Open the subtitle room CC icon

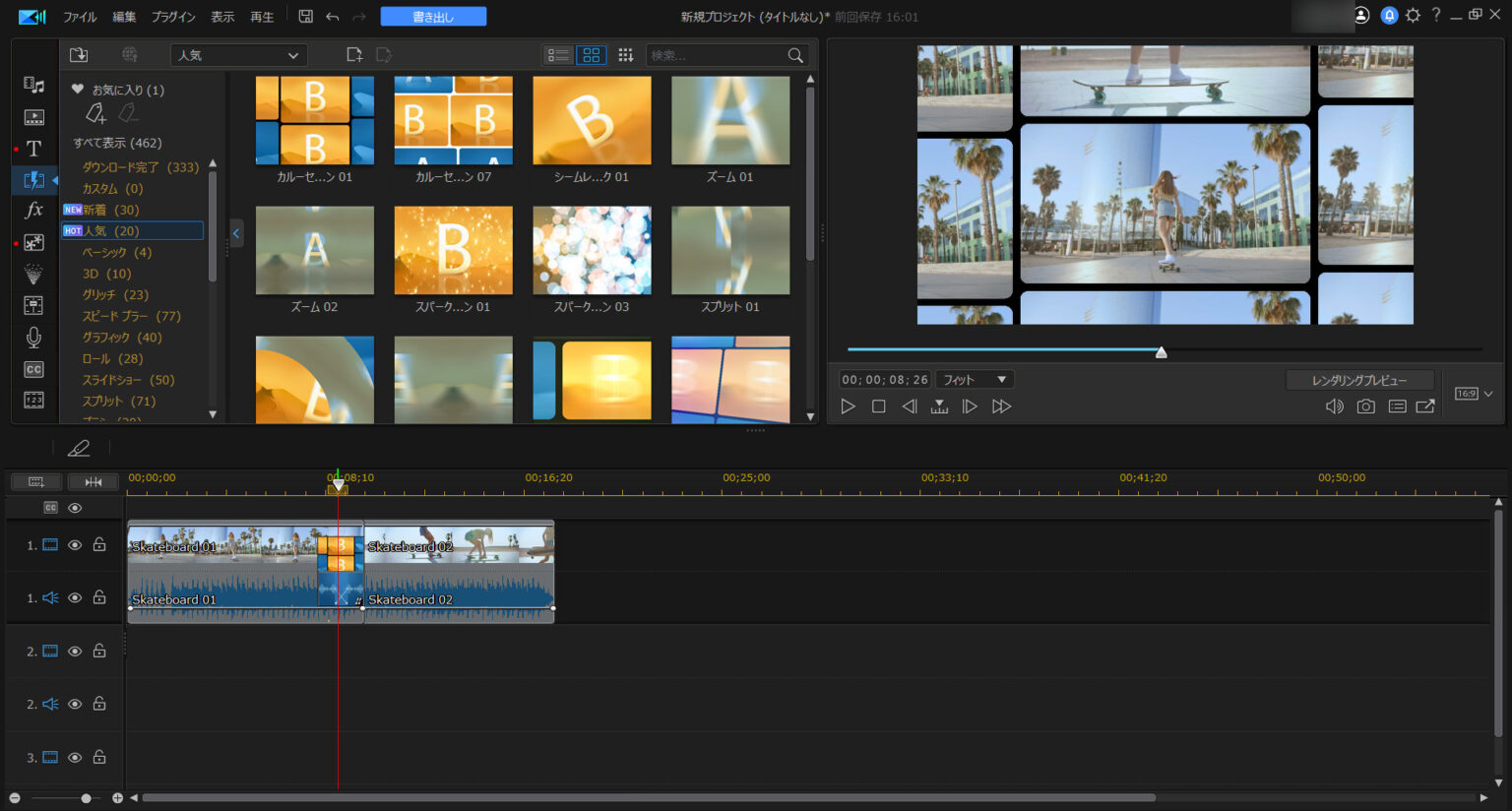(x=33, y=369)
